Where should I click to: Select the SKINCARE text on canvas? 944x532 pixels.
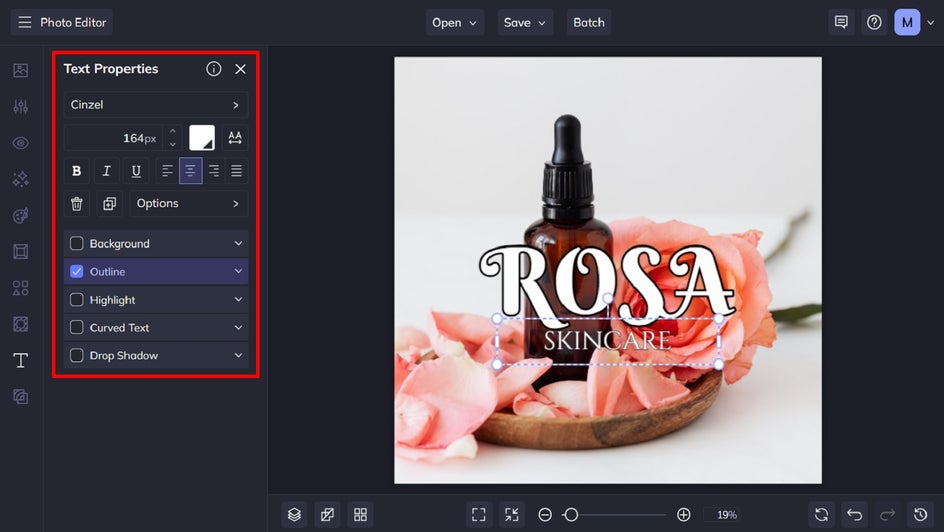click(607, 341)
